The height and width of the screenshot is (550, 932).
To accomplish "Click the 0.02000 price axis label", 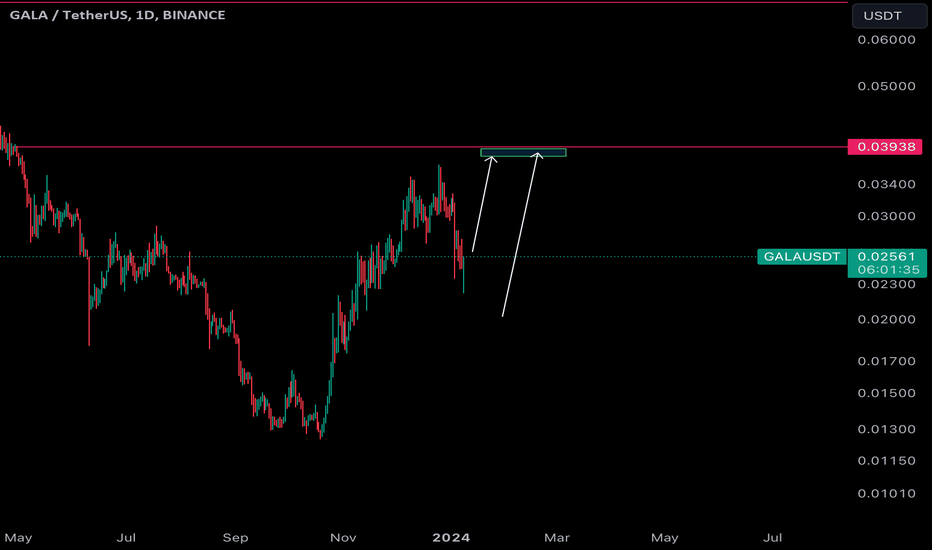I will coord(886,320).
